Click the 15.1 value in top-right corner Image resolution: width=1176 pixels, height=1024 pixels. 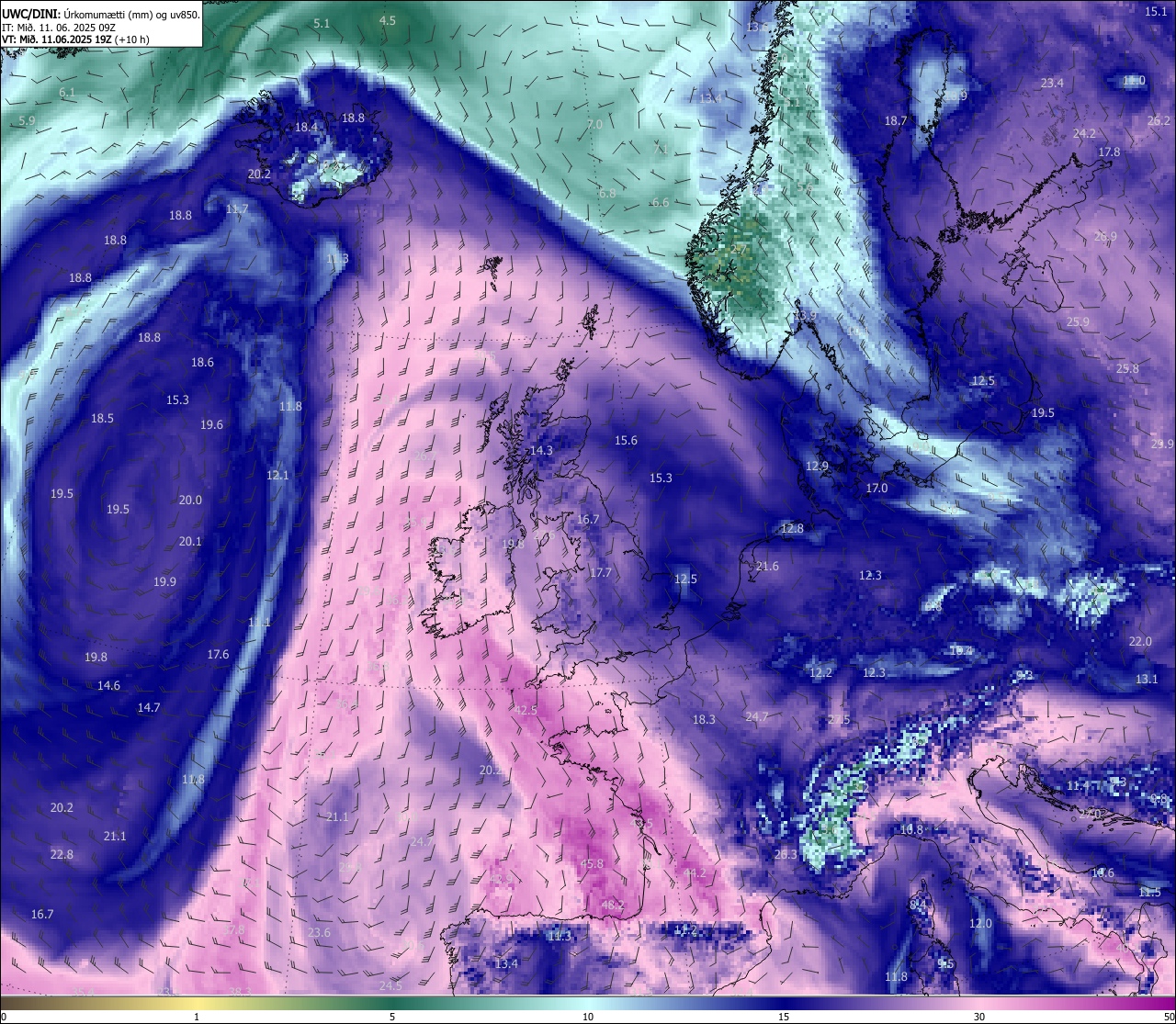coord(1156,11)
